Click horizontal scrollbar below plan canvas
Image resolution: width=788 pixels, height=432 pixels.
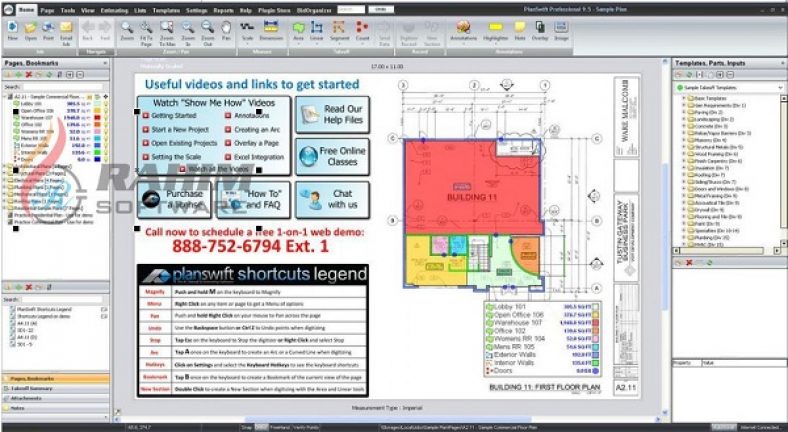click(x=387, y=419)
